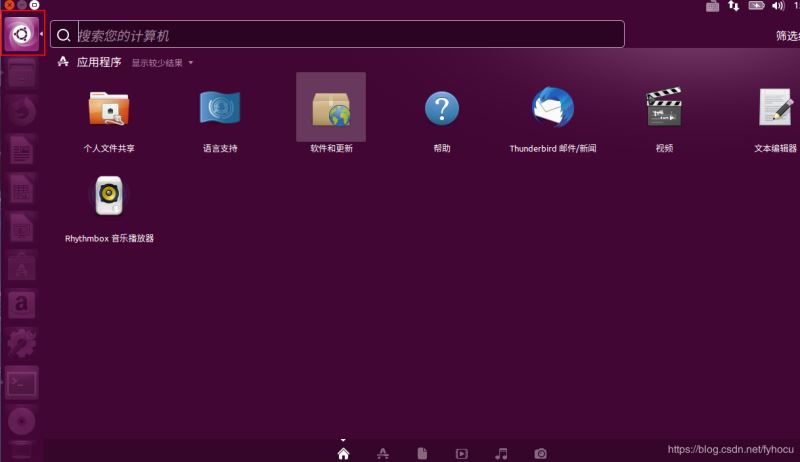Viewport: 800px width, 462px height.
Task: Open the Ubuntu Dash home button
Action: point(22,34)
